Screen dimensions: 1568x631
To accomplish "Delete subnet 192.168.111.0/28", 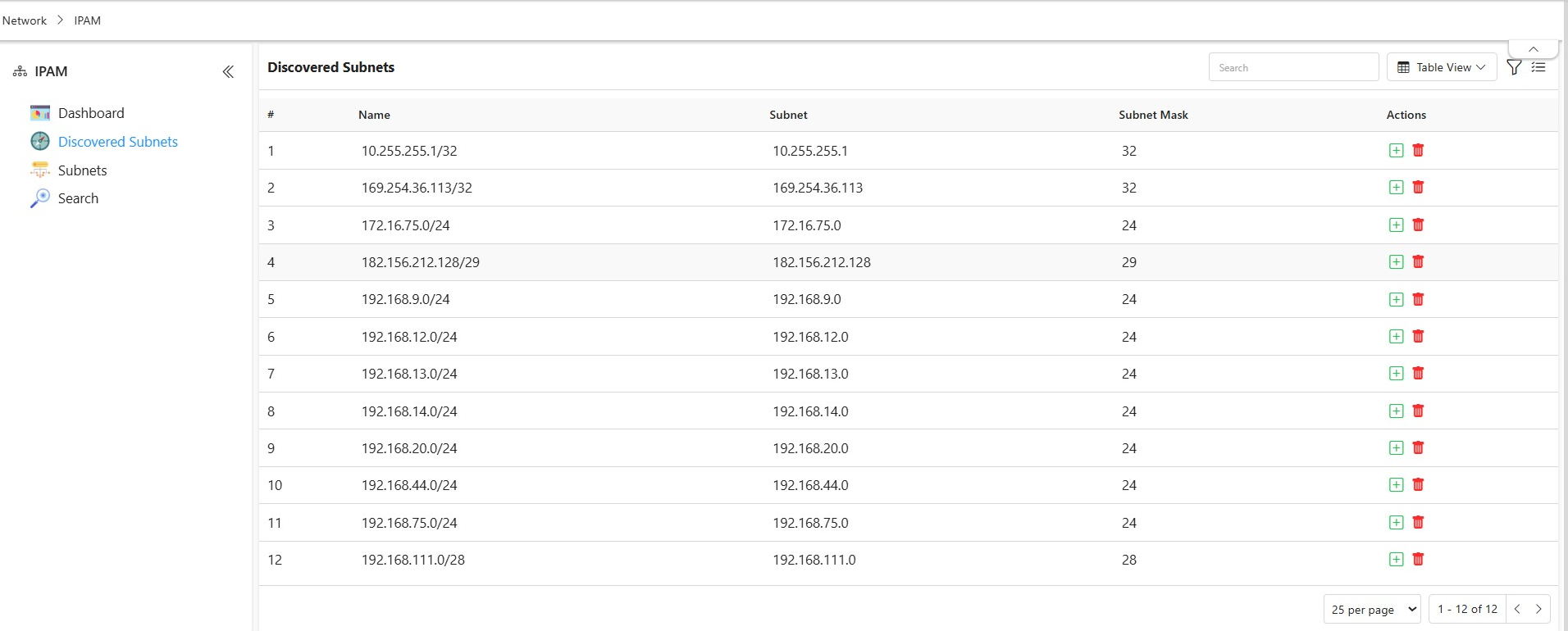I will click(x=1418, y=560).
